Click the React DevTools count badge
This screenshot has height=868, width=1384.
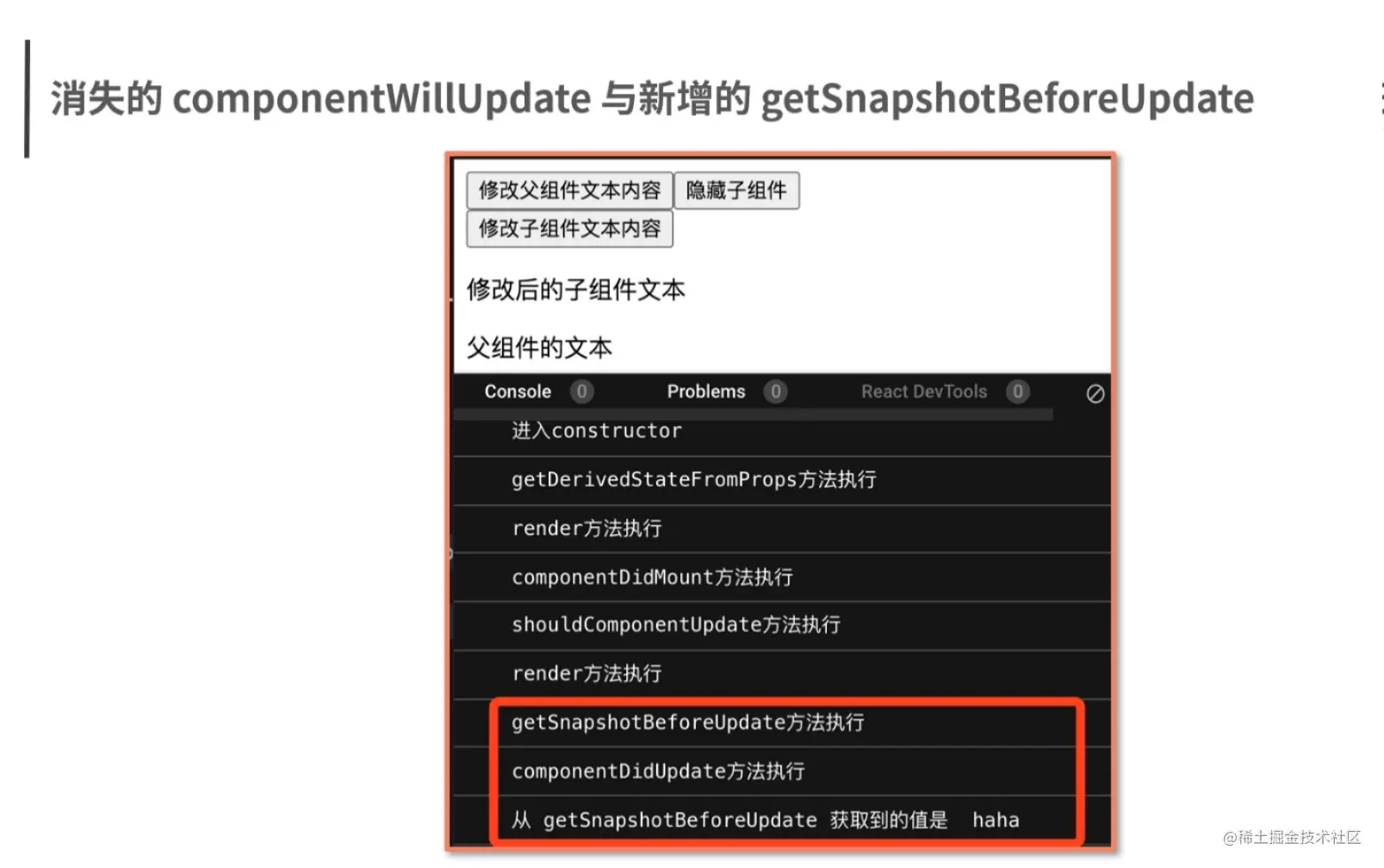point(1017,392)
